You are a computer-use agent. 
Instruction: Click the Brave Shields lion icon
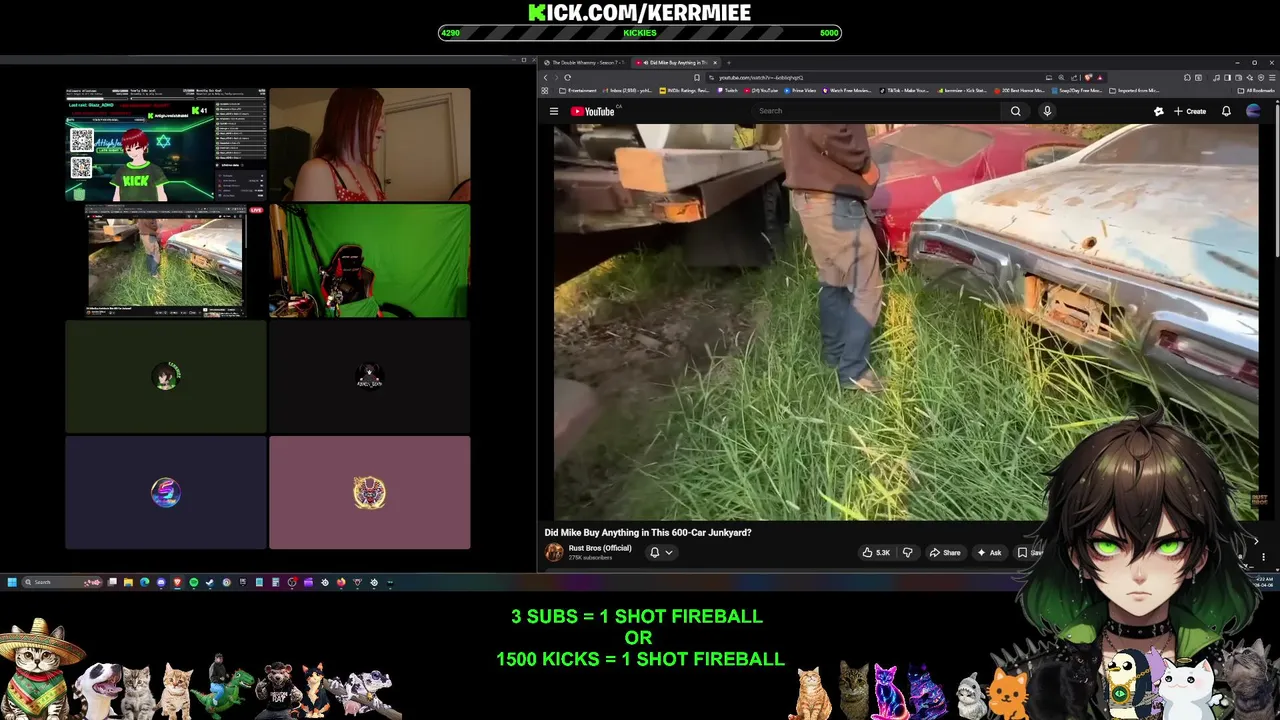[1088, 77]
